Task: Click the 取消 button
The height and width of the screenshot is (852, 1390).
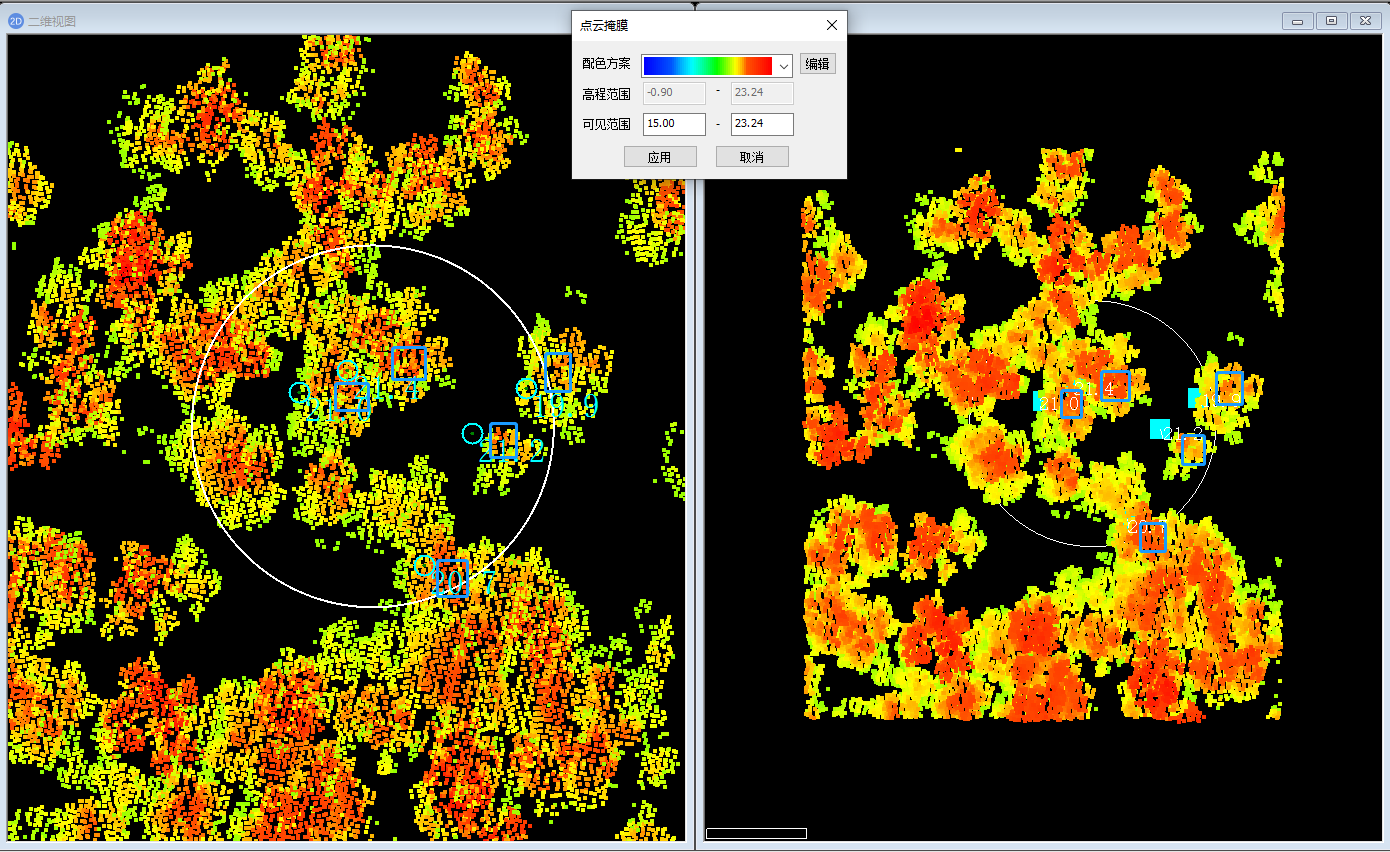Action: 752,157
